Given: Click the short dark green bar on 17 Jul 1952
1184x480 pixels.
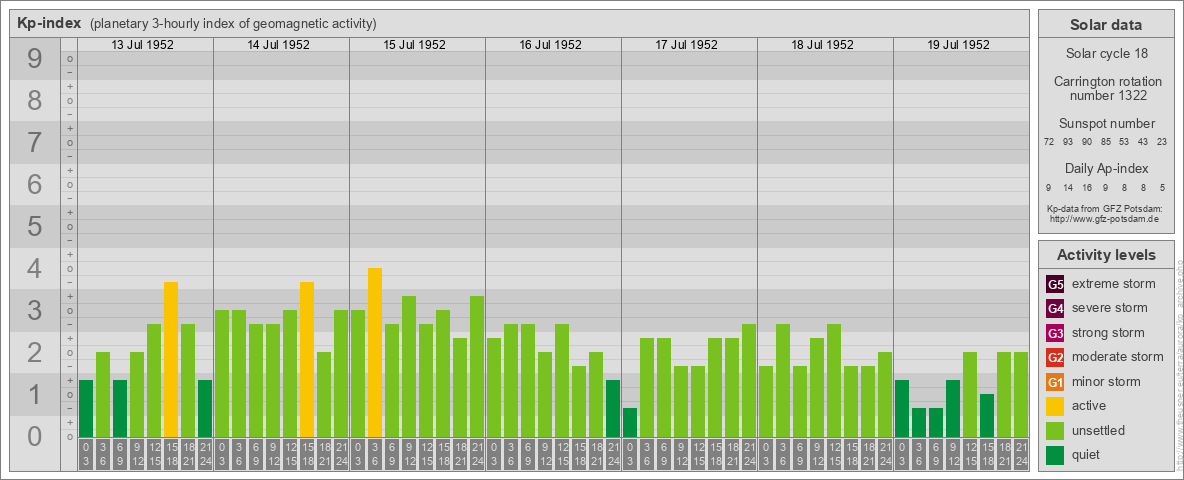Looking at the screenshot, I should click(x=630, y=423).
